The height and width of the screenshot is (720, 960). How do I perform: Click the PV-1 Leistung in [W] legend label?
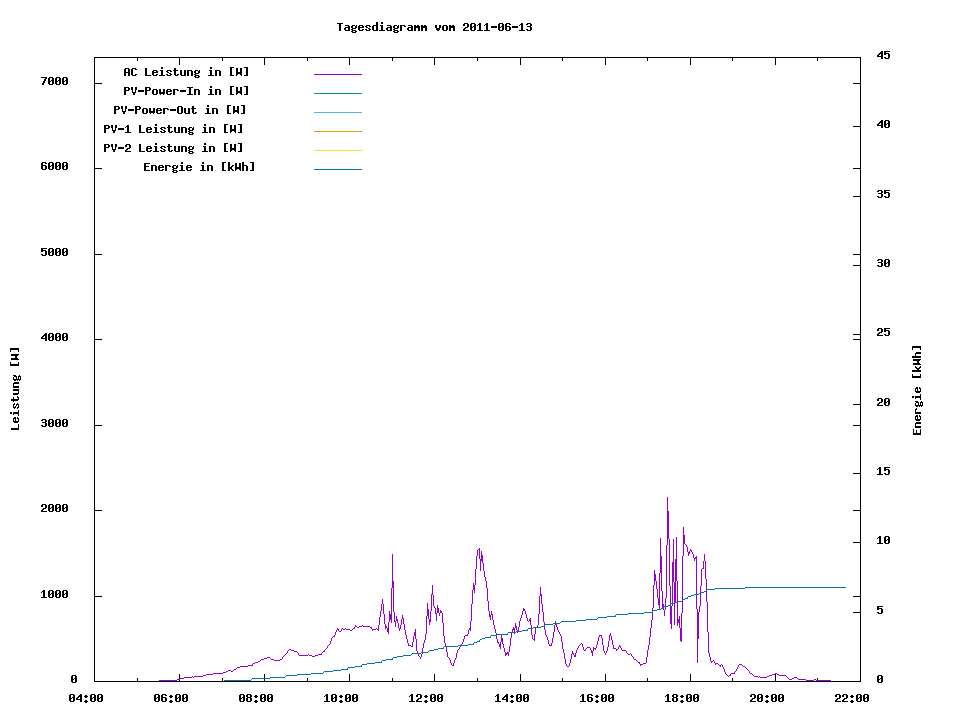(x=173, y=129)
